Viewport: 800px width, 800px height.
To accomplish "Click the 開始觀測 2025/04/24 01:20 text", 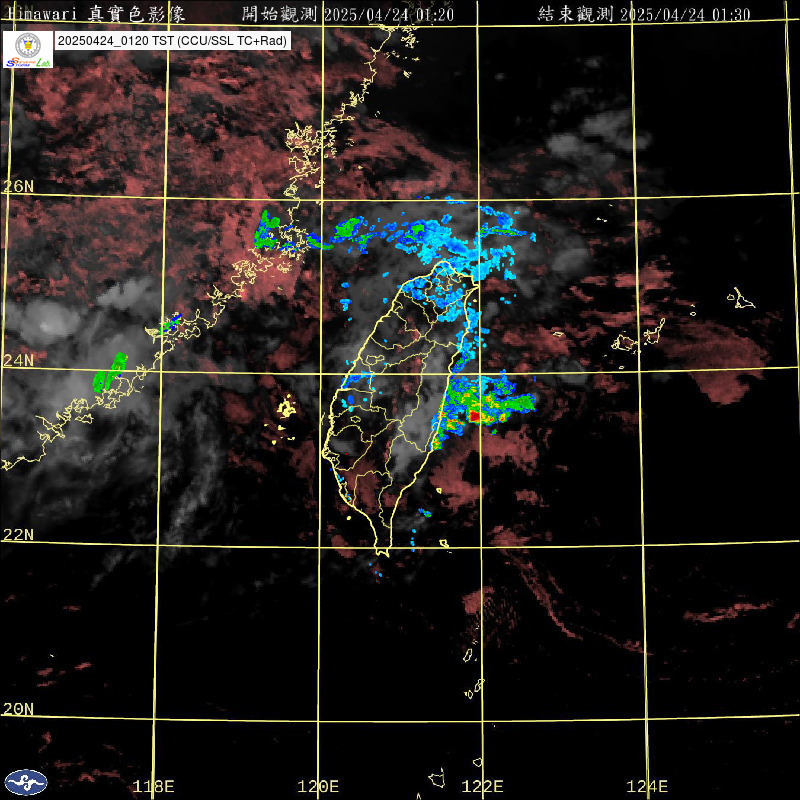I will (x=348, y=14).
